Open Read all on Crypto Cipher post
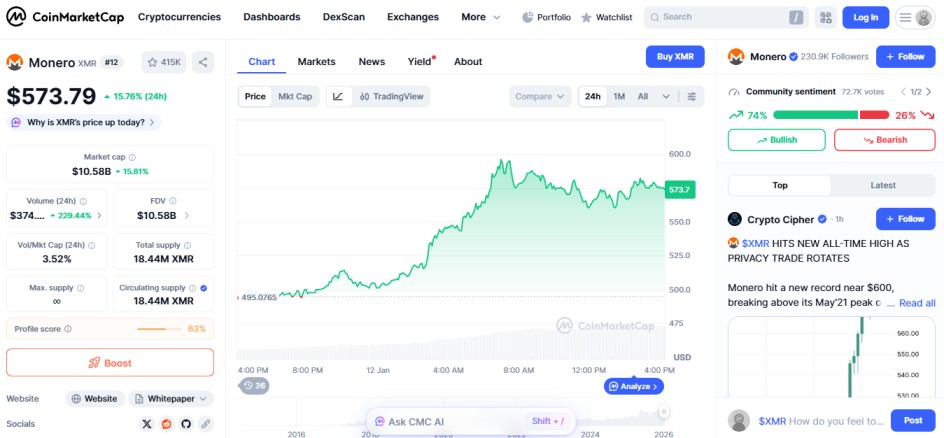 tap(917, 303)
